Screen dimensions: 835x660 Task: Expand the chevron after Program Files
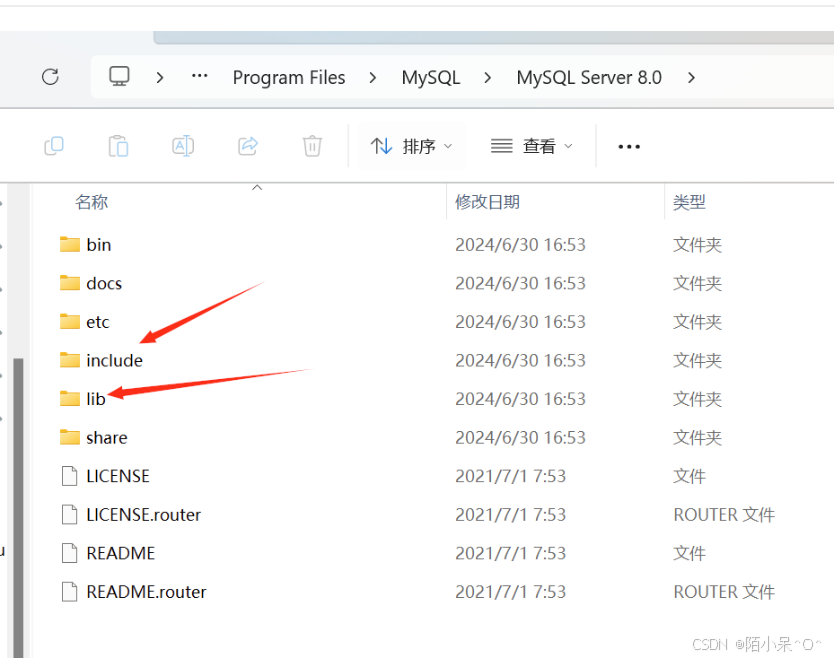tap(373, 78)
